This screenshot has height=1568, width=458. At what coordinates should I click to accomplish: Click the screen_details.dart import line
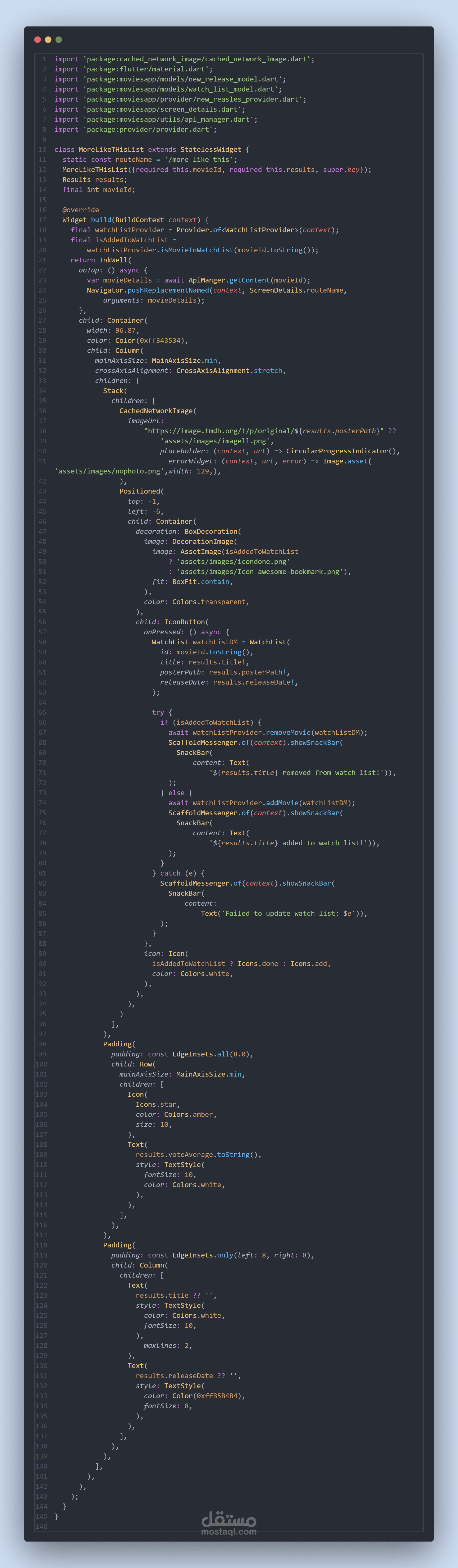[150, 110]
